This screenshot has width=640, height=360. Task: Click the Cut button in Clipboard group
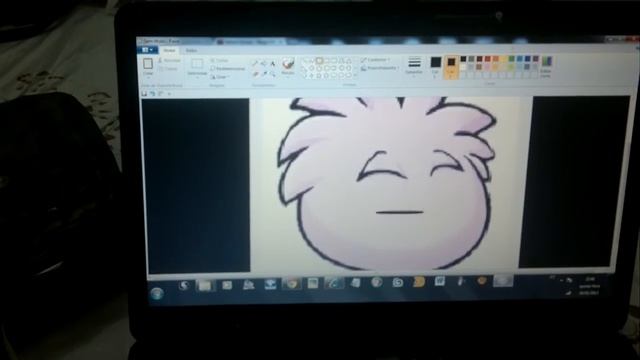pos(169,60)
